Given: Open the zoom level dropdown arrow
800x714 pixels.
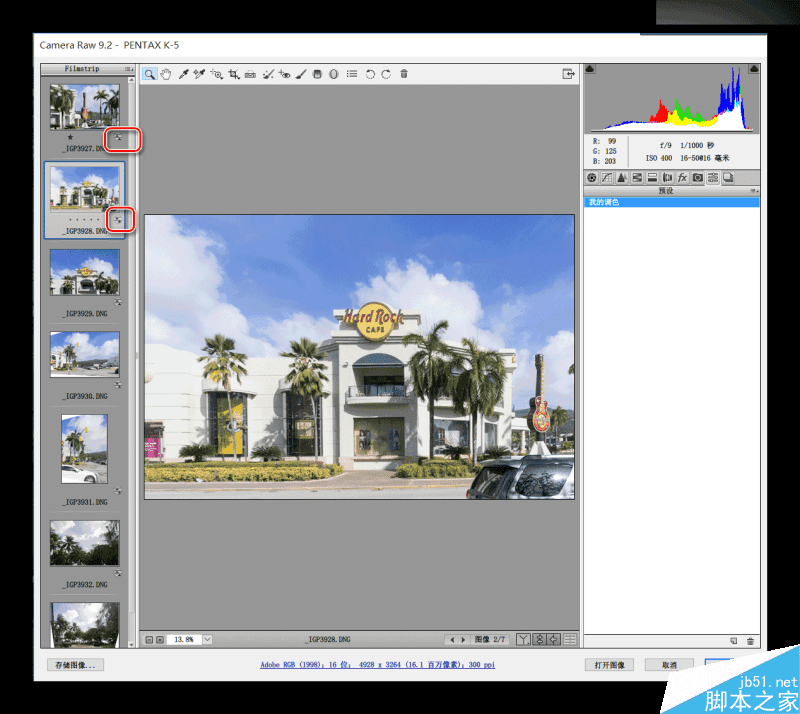Looking at the screenshot, I should click(207, 639).
